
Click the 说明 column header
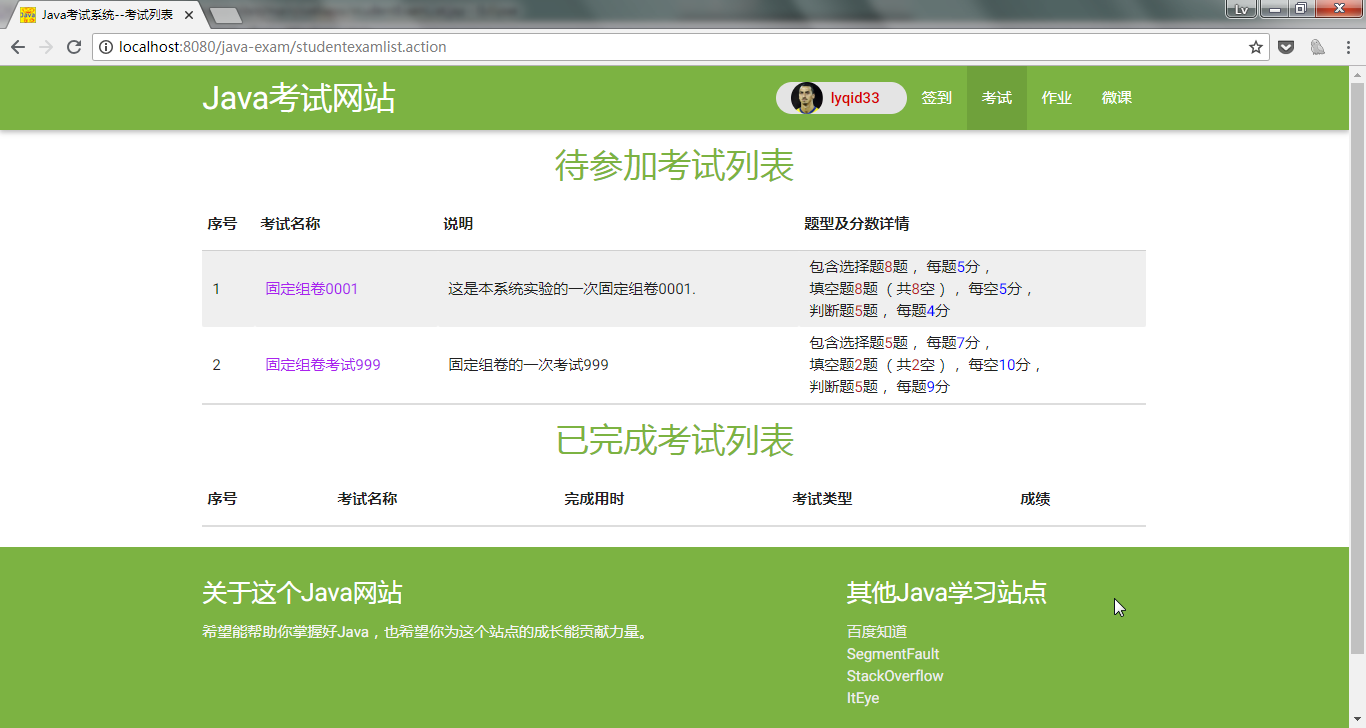pos(458,224)
